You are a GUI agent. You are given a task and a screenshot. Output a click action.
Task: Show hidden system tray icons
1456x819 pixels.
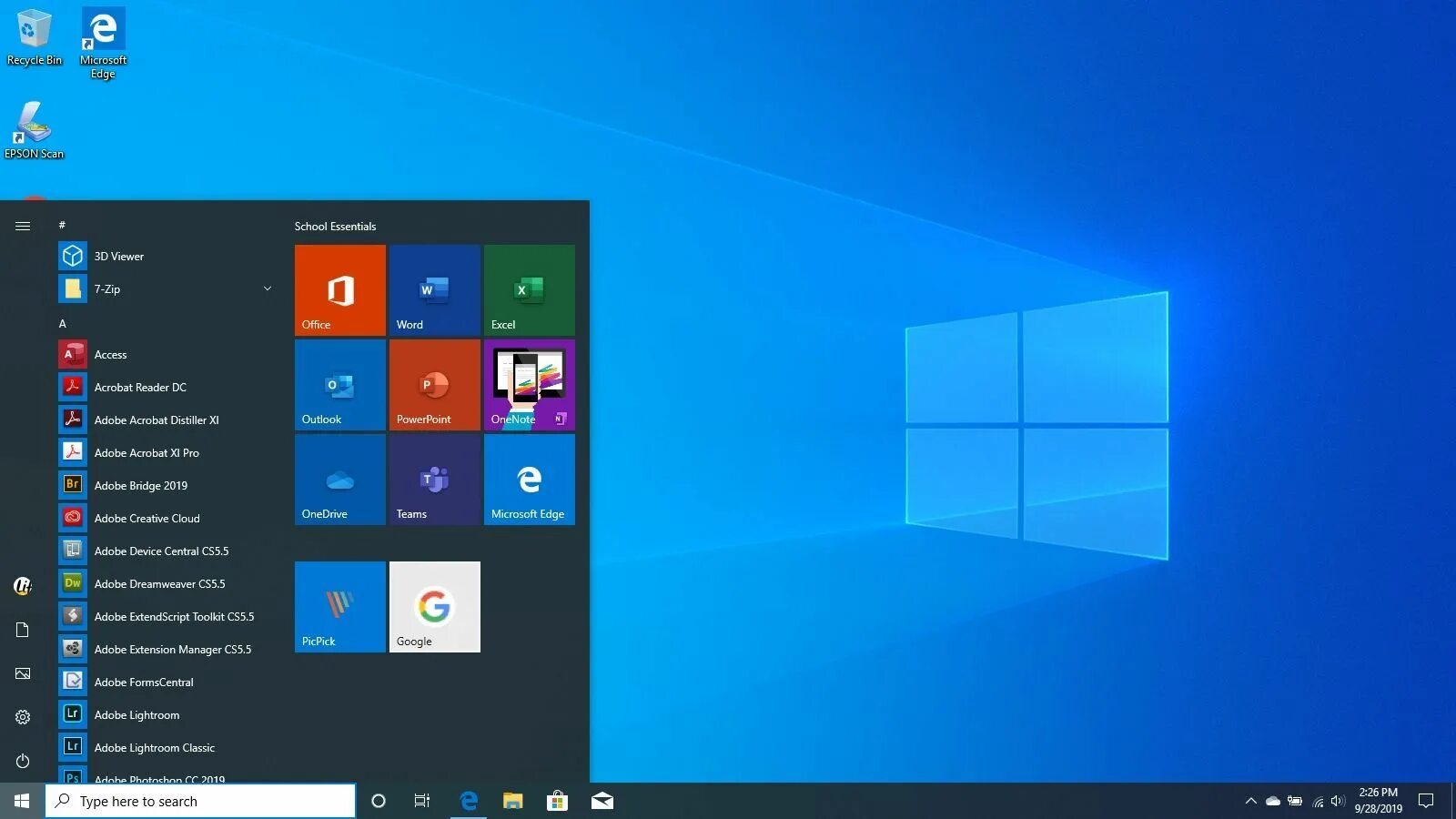pos(1250,801)
